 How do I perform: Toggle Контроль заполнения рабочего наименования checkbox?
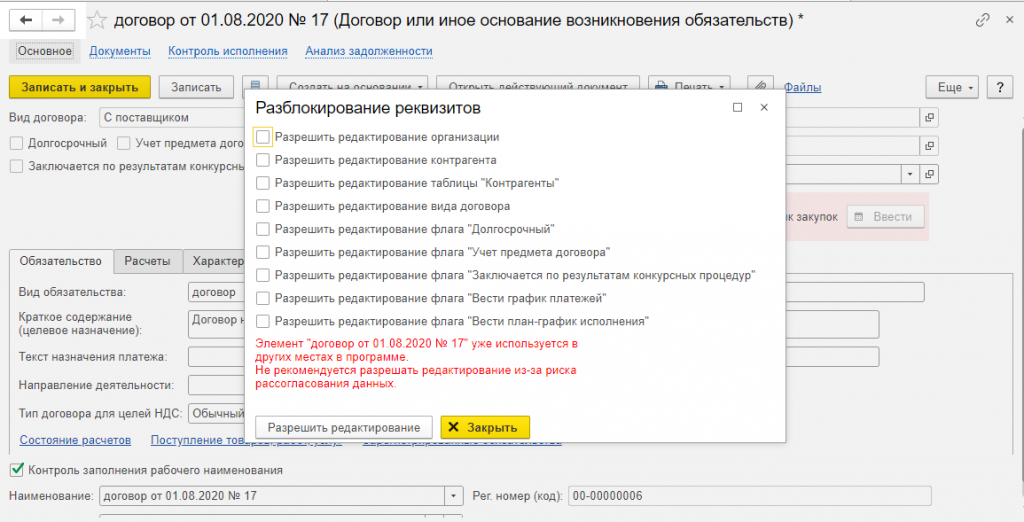coord(16,469)
